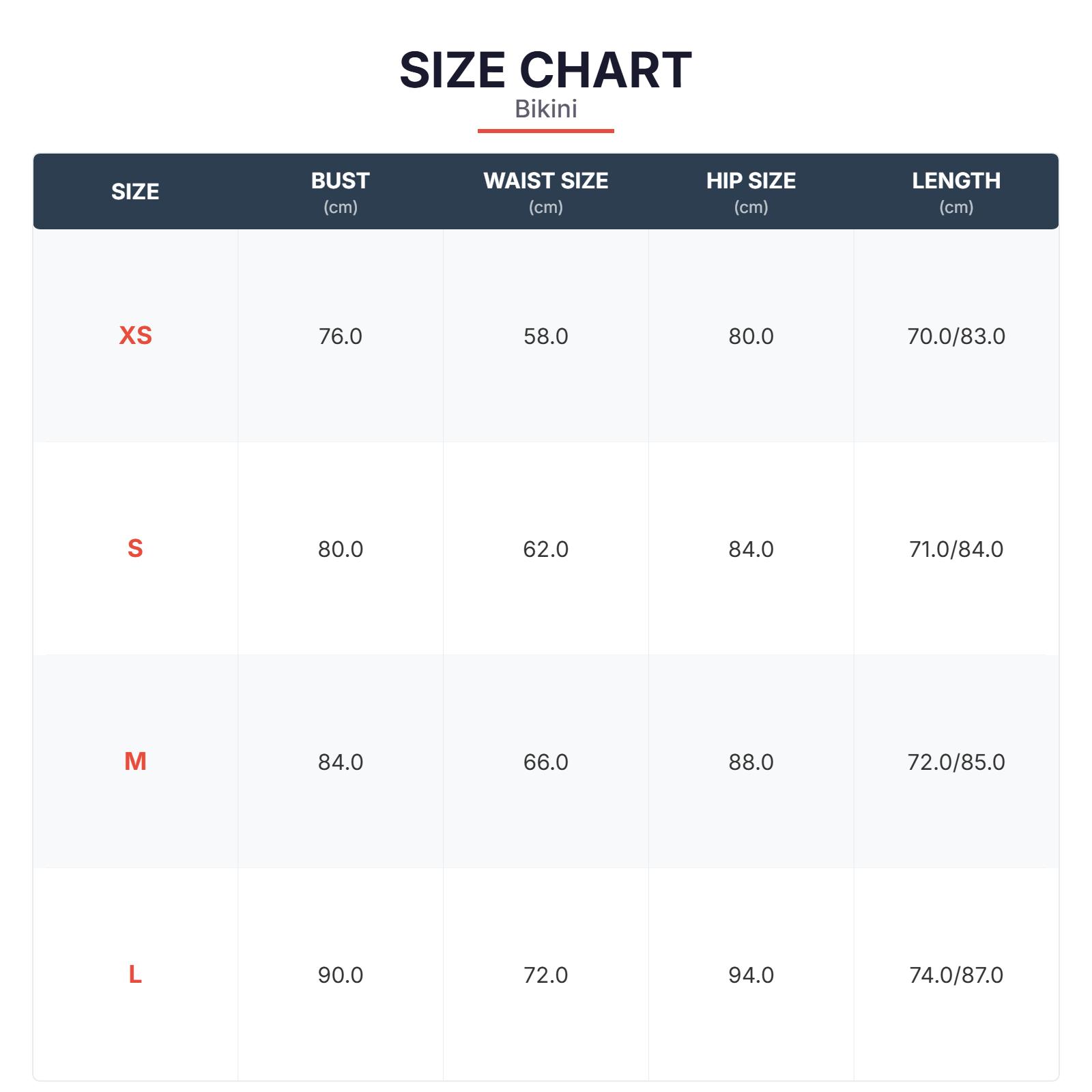
Task: Select the S length value 71.0/84.0
Action: 955,549
